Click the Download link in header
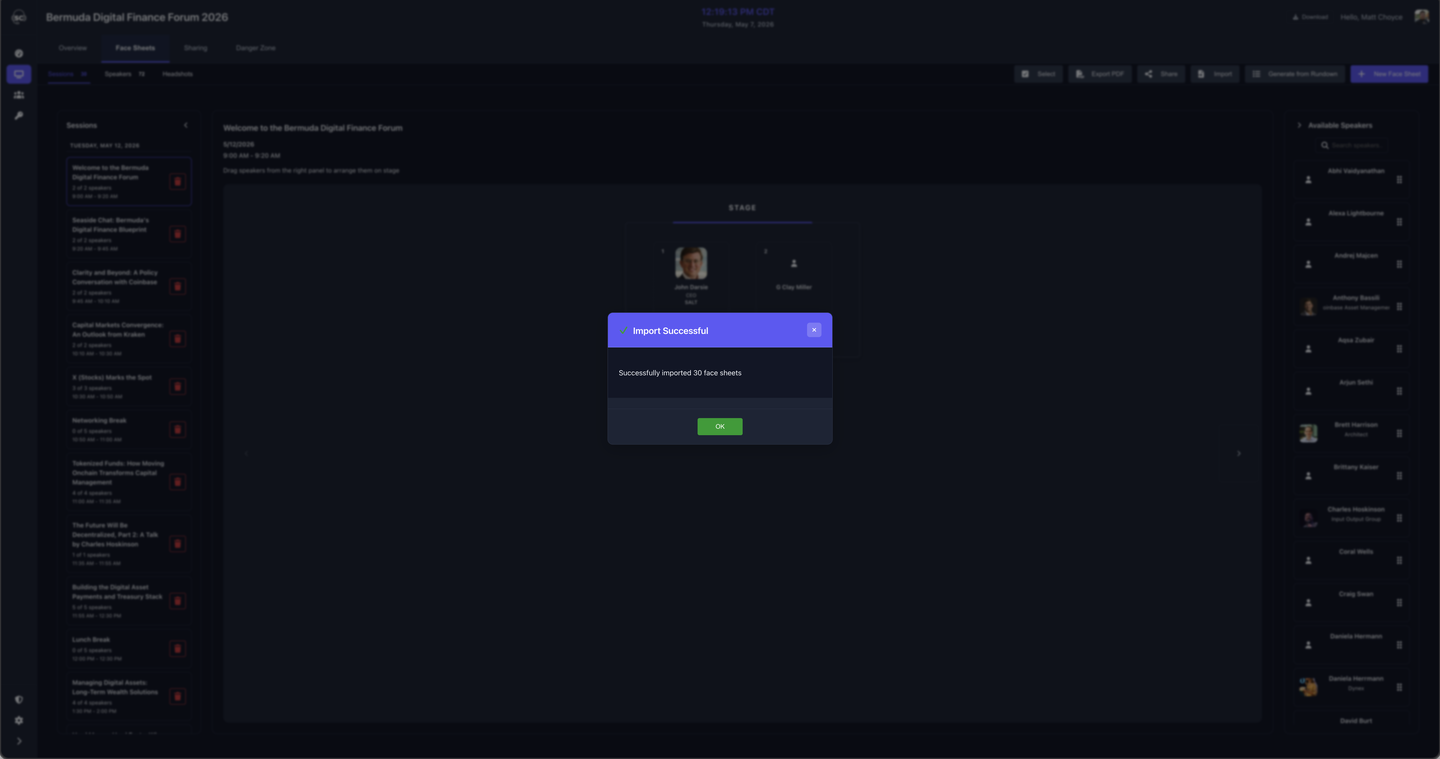 1310,17
